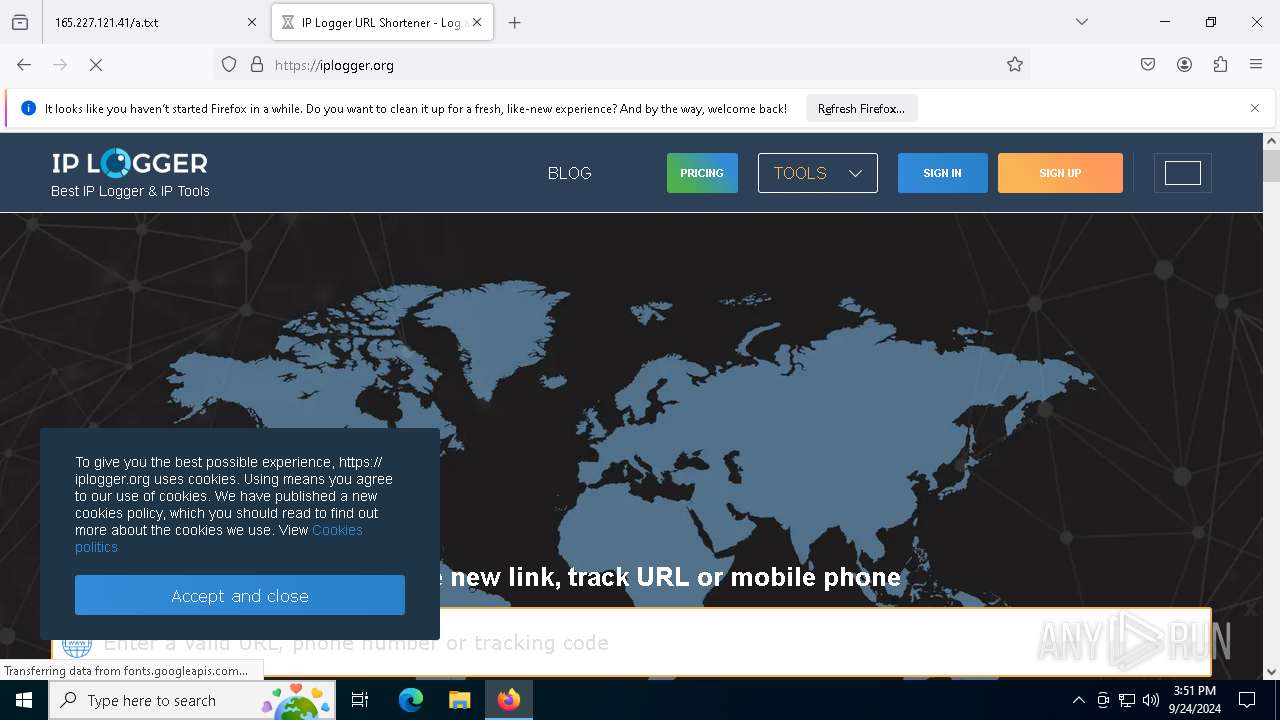
Task: Open Firefox recent browsing view icon
Action: pos(20,22)
